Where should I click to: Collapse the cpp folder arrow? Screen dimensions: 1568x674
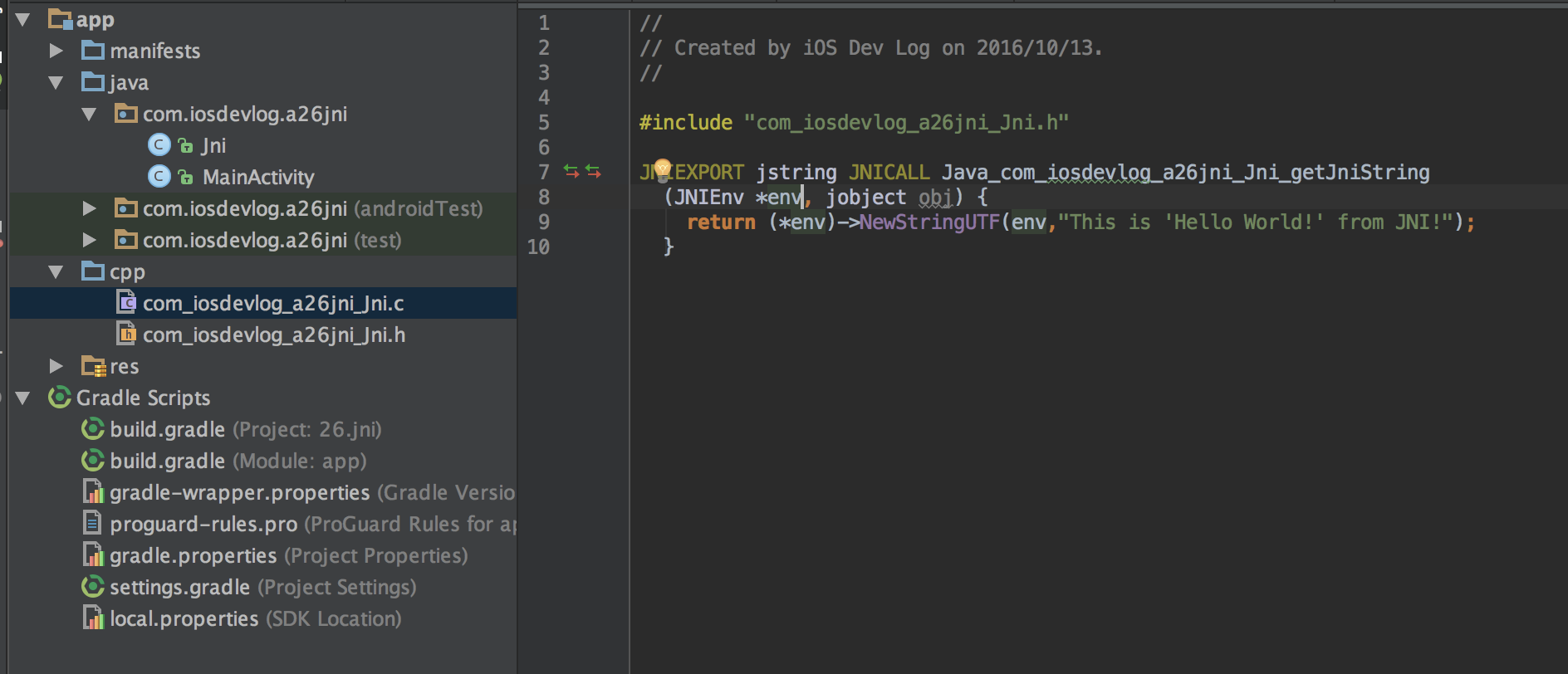point(56,271)
